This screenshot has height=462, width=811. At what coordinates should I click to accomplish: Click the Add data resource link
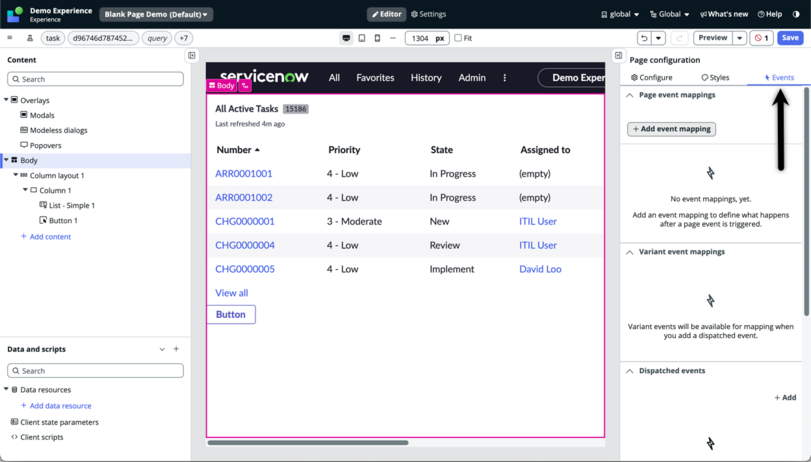[56, 406]
